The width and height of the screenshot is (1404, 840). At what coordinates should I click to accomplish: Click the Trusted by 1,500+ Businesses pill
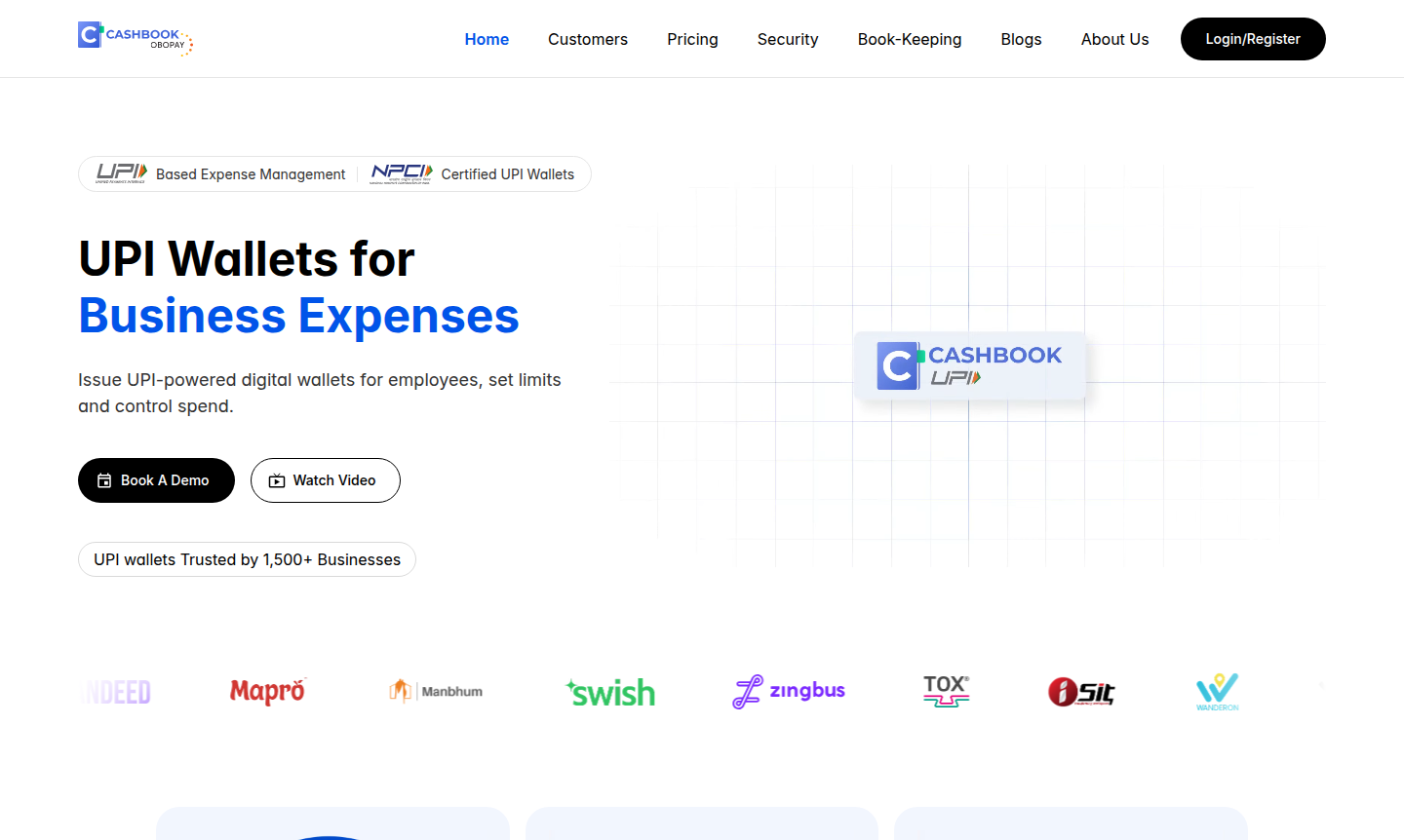tap(247, 559)
